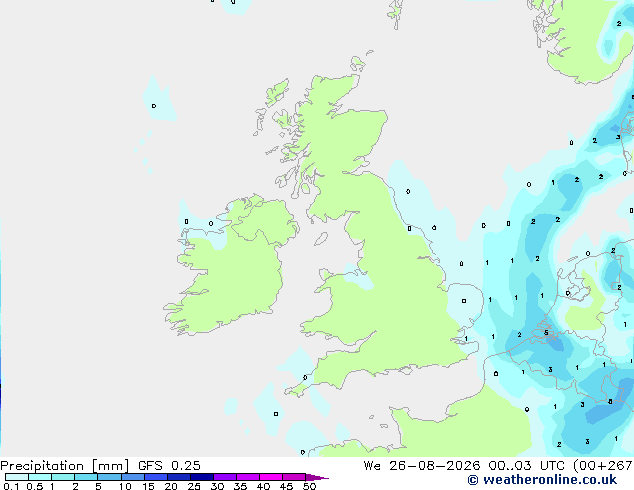Click the 'Precipitation [mm]' title text

64,466
